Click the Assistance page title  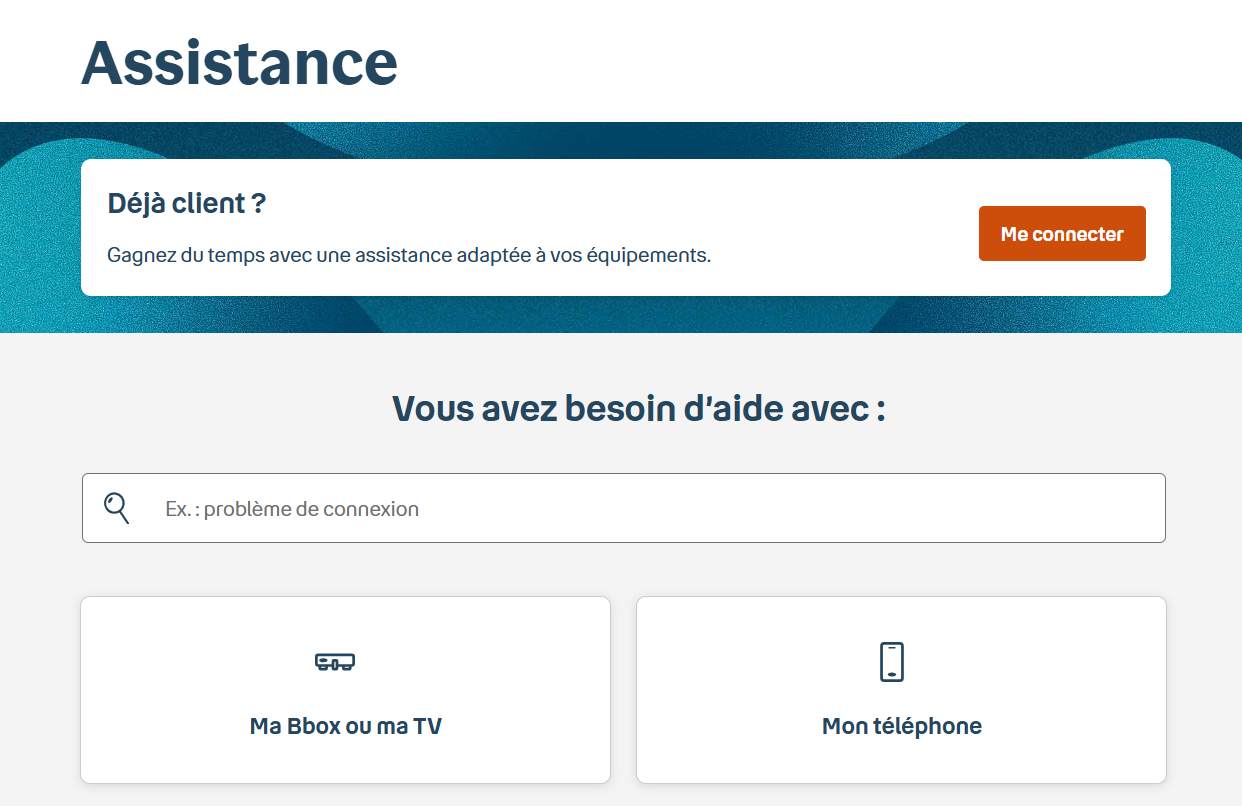pos(239,62)
